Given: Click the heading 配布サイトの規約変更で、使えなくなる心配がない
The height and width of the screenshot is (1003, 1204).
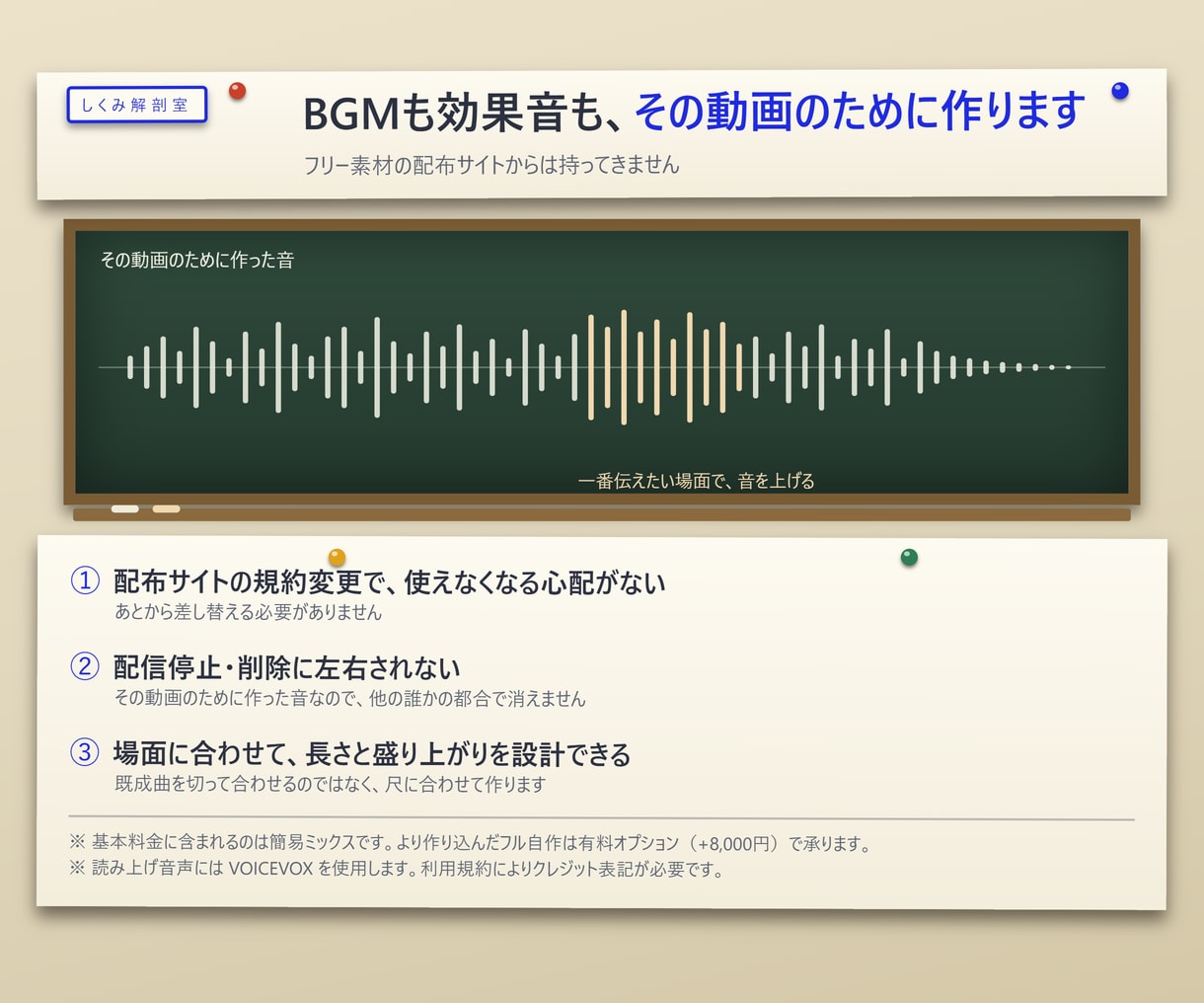Looking at the screenshot, I should [390, 582].
